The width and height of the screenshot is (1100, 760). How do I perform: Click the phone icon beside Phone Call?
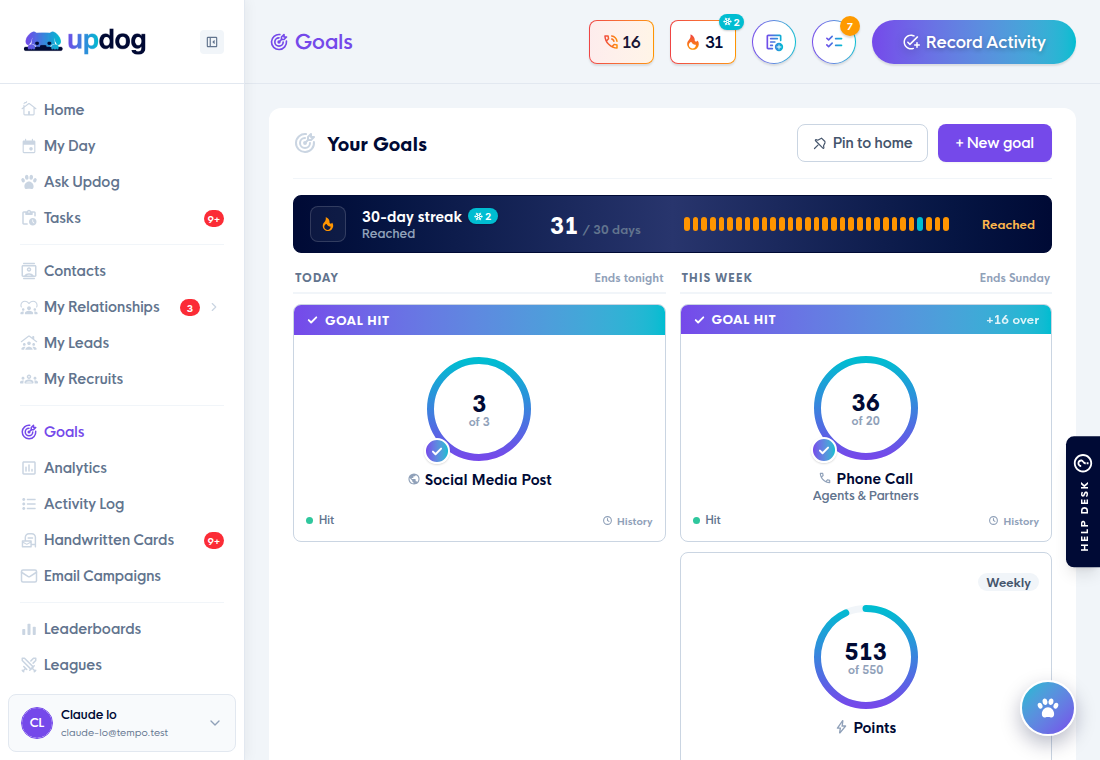(825, 478)
